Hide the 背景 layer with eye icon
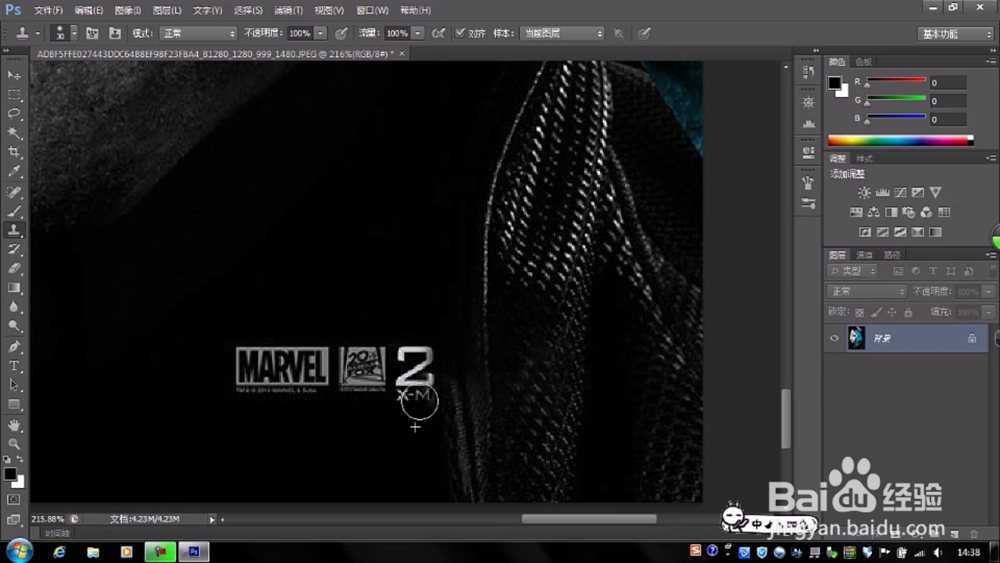This screenshot has width=1000, height=563. click(x=834, y=338)
